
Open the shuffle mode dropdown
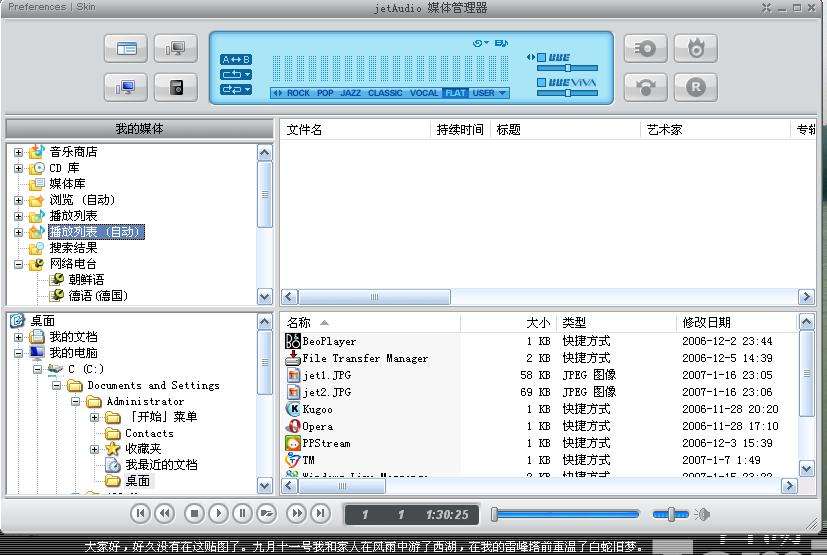[x=236, y=90]
